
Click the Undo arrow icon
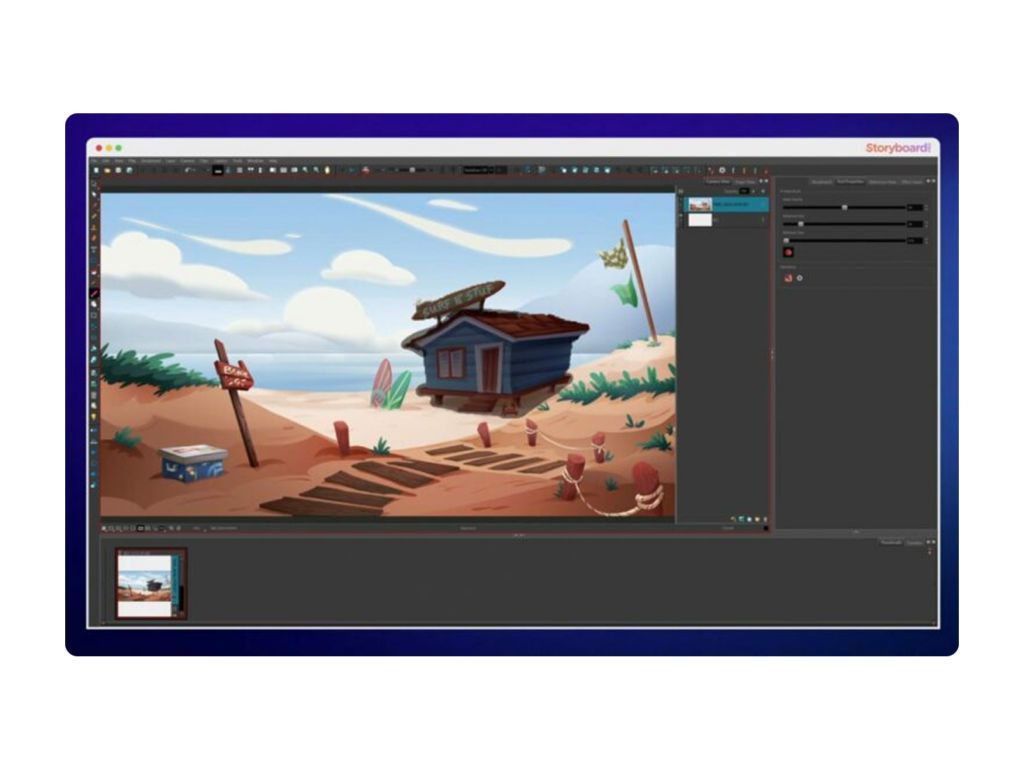[x=188, y=170]
